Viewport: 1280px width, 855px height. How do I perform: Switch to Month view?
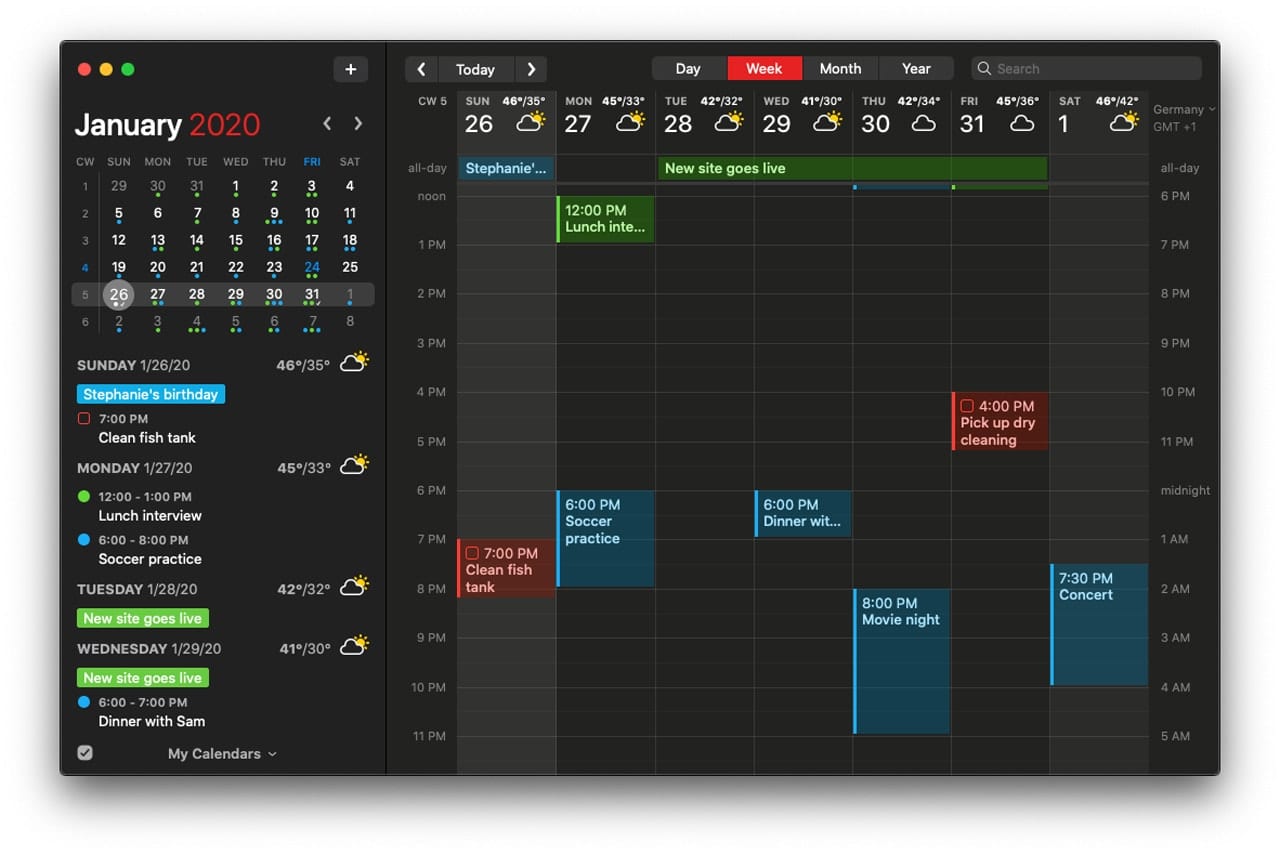point(840,69)
